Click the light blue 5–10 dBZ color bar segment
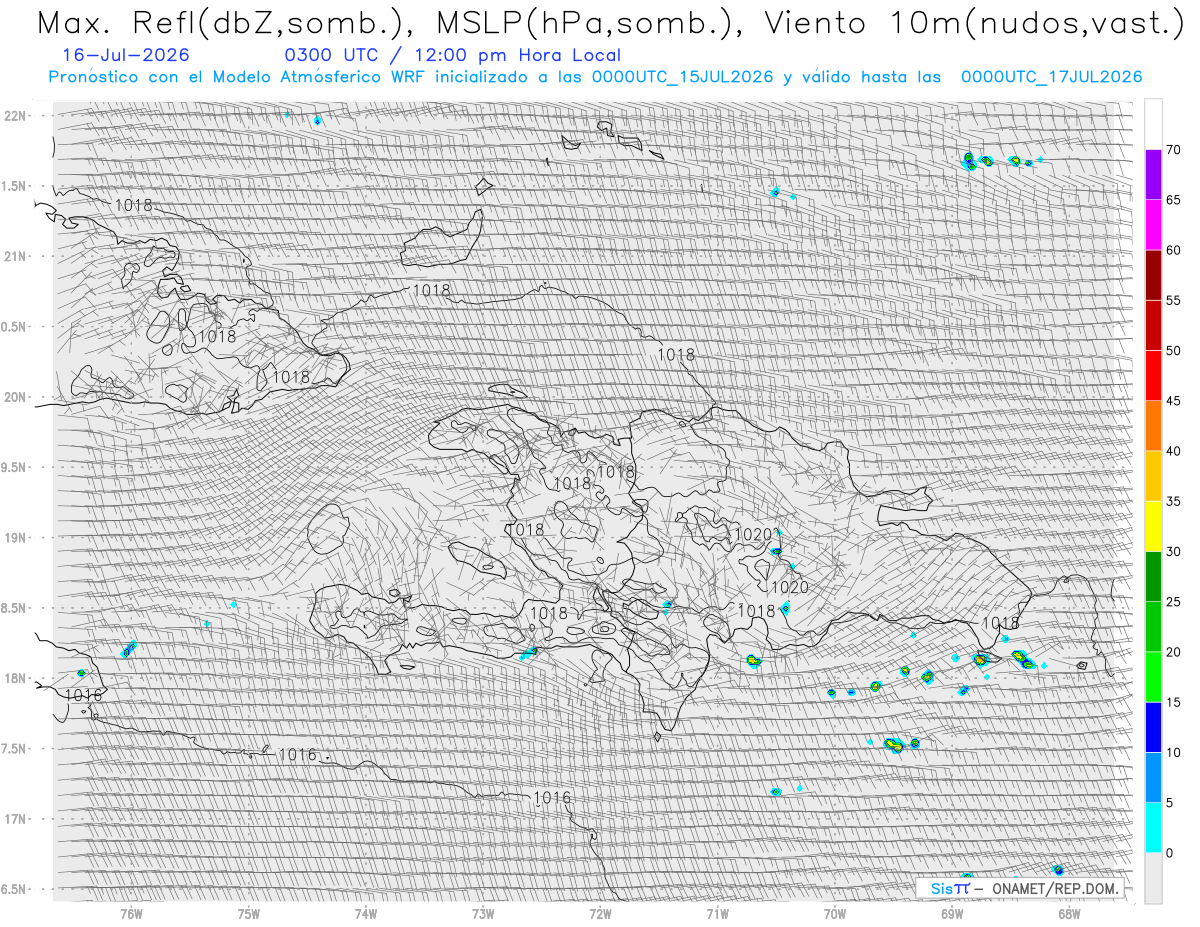 (x=1153, y=777)
